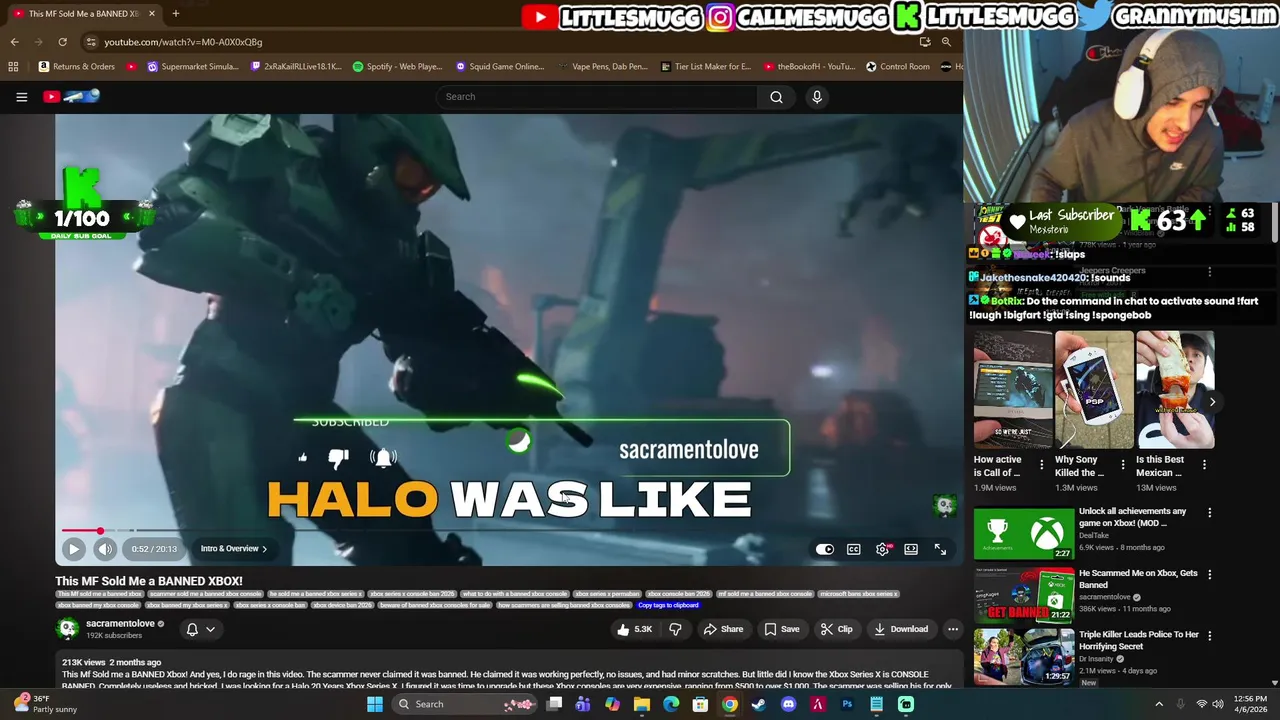
Task: Switch the player to theater mode
Action: point(911,549)
